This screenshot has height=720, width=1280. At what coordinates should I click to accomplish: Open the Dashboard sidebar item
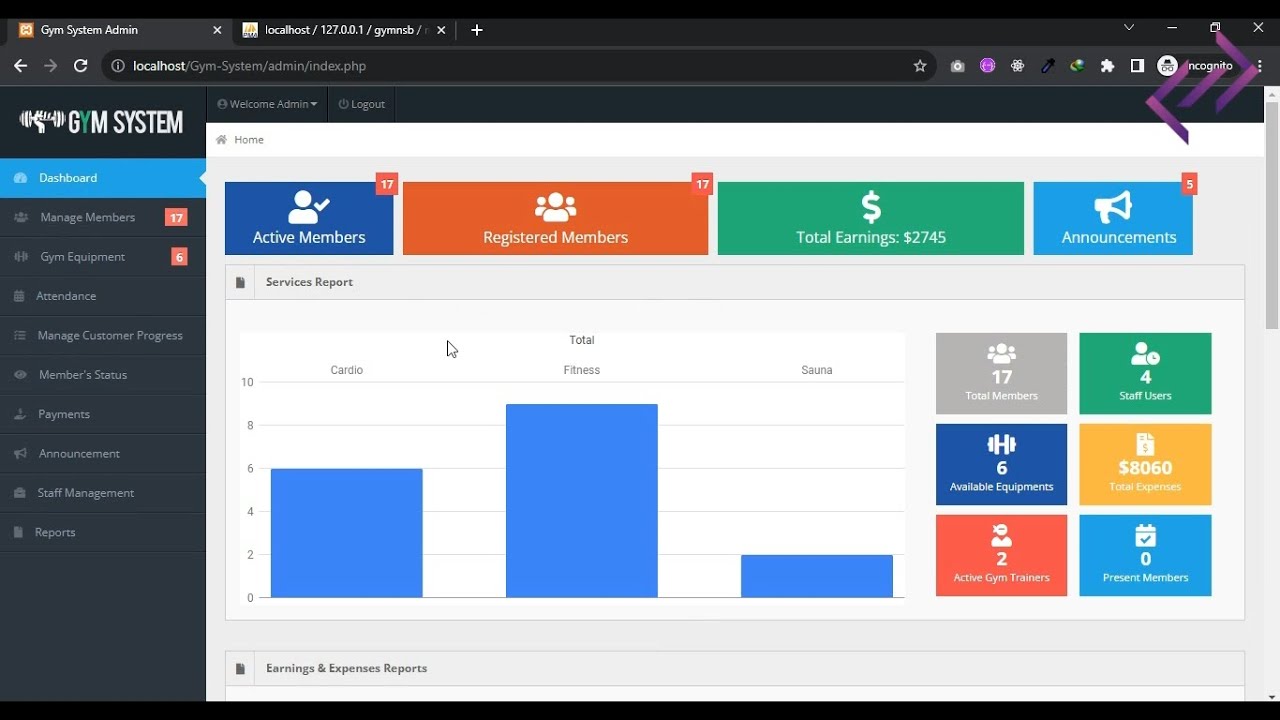point(103,178)
